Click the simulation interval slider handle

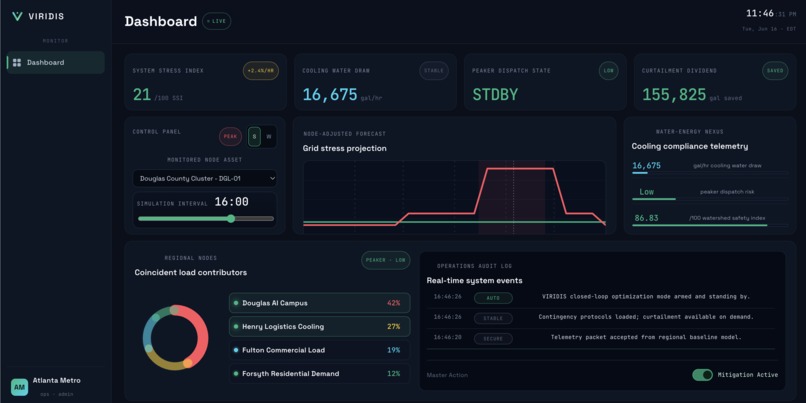click(231, 218)
